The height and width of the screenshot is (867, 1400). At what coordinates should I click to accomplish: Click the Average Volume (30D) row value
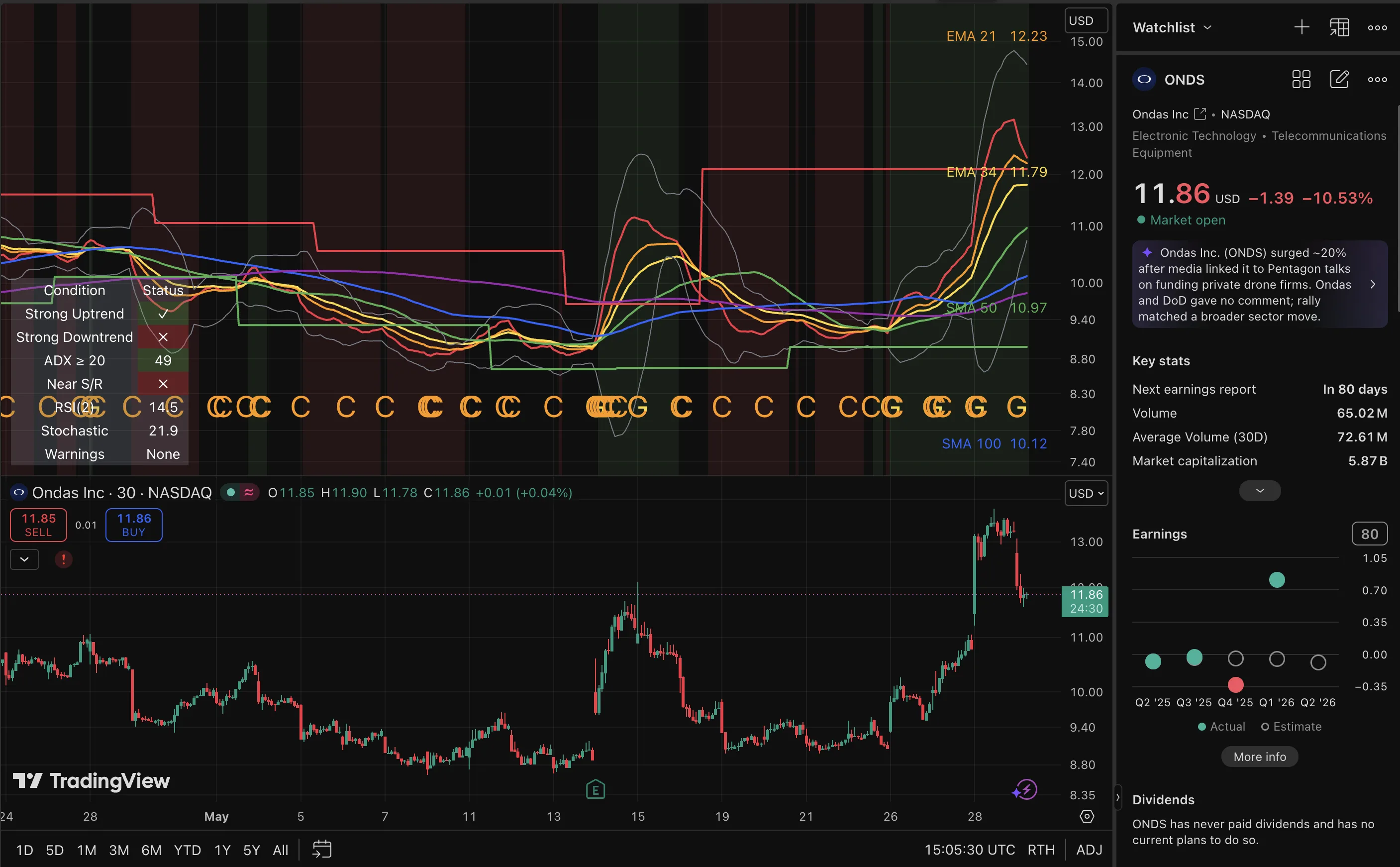[x=1362, y=437]
